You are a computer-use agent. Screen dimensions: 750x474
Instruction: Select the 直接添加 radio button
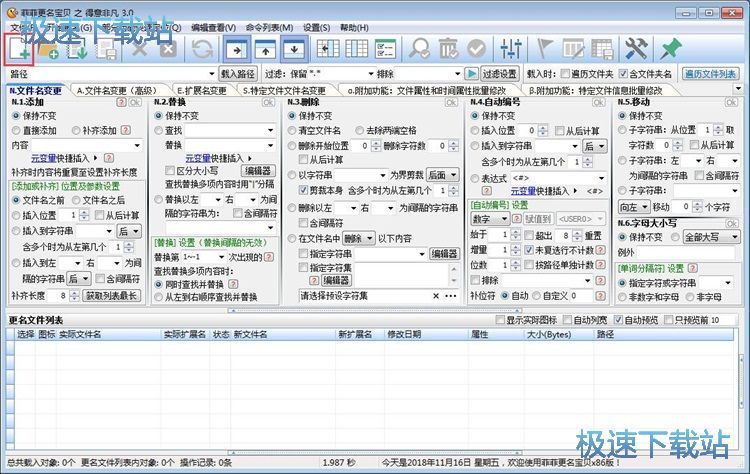18,130
